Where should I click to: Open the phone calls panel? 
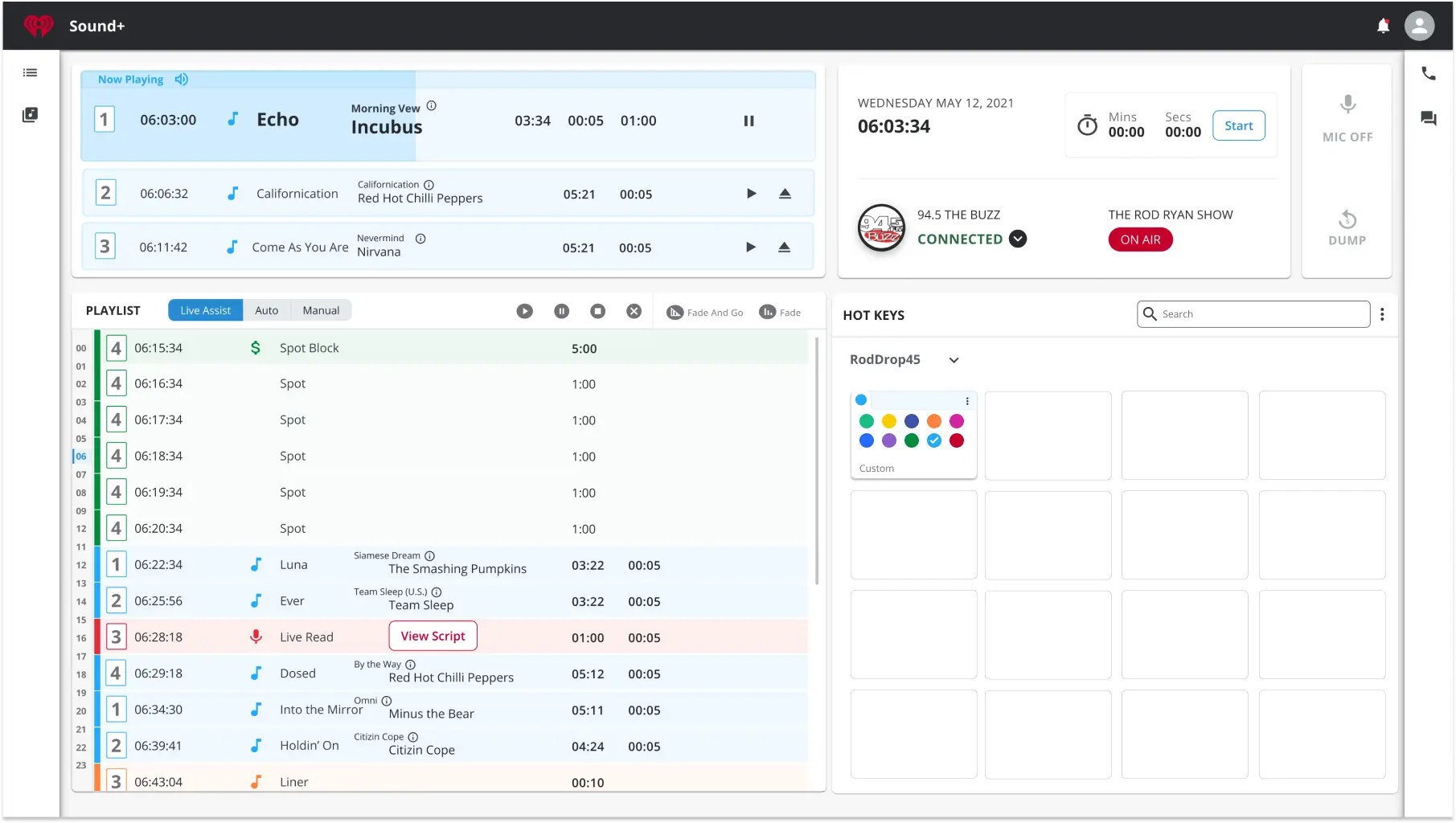[1429, 73]
